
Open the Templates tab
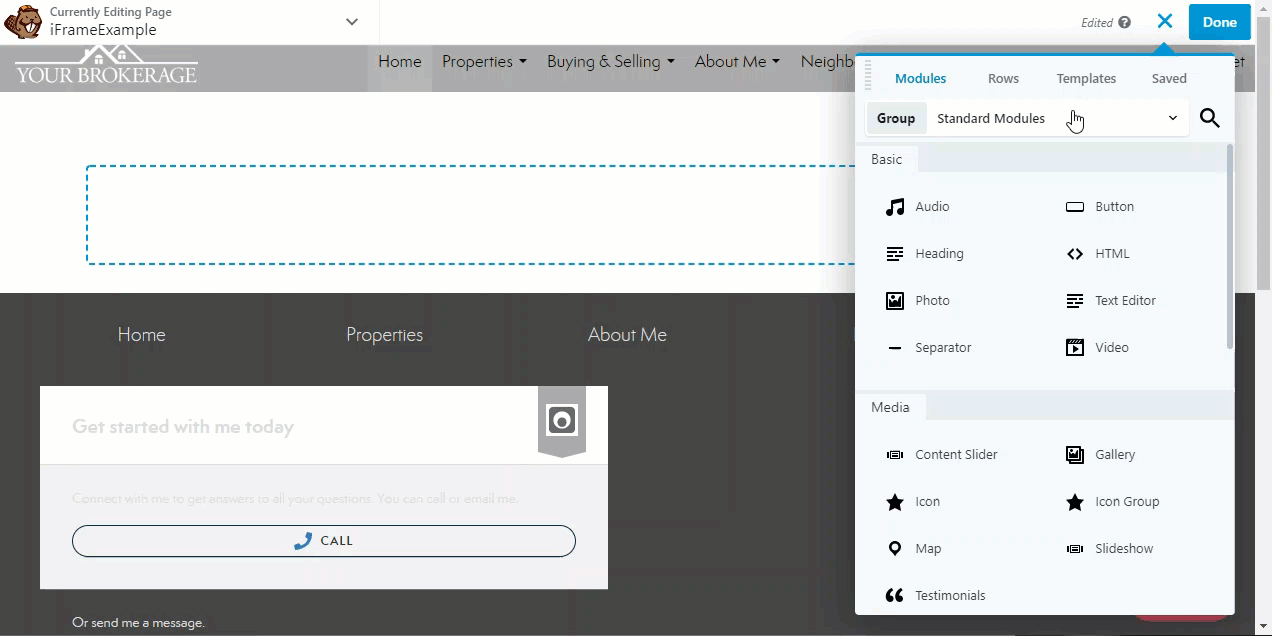(x=1086, y=79)
